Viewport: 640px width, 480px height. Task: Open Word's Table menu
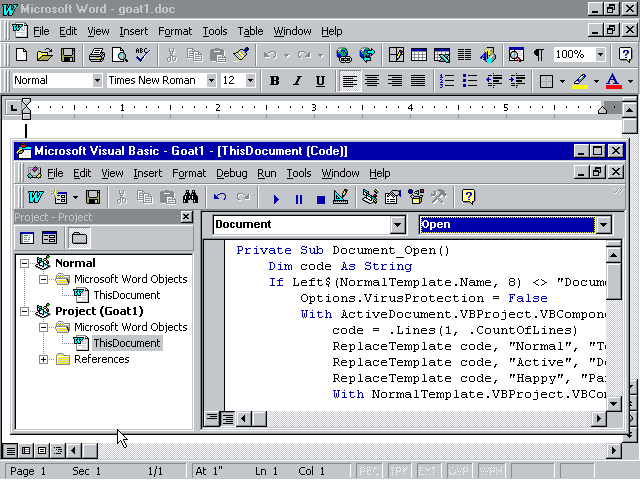click(x=250, y=31)
